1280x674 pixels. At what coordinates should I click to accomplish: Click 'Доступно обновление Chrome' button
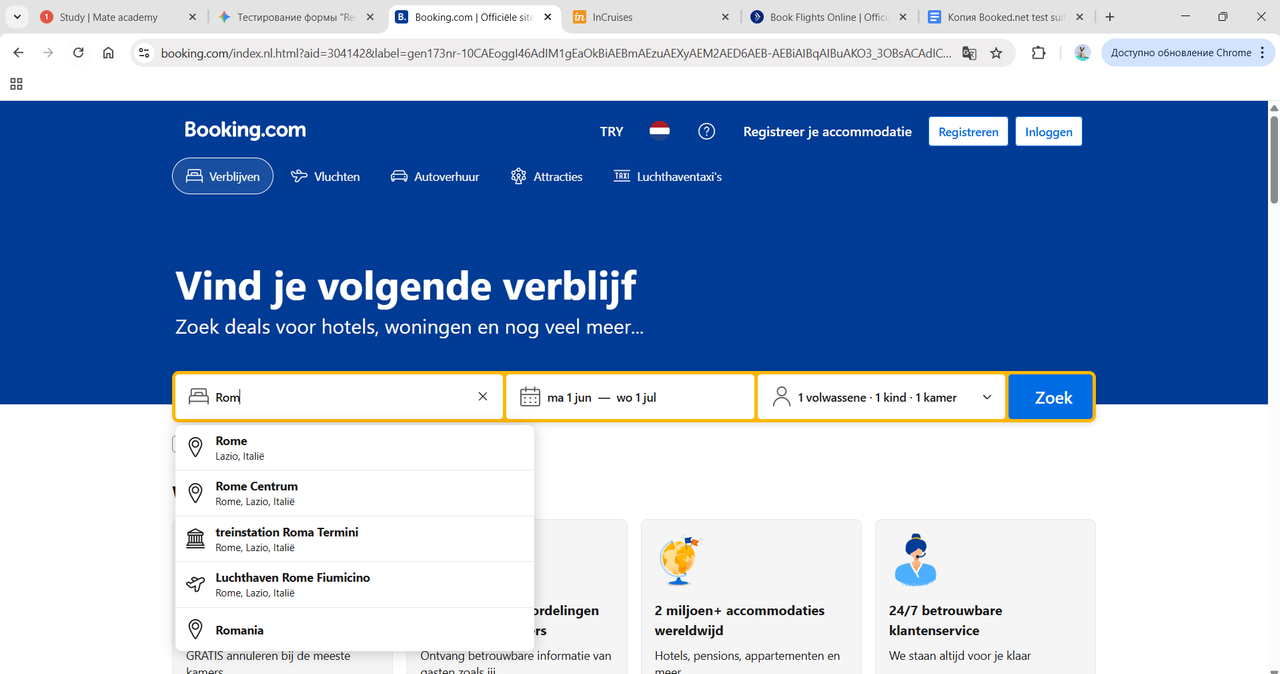click(x=1180, y=53)
